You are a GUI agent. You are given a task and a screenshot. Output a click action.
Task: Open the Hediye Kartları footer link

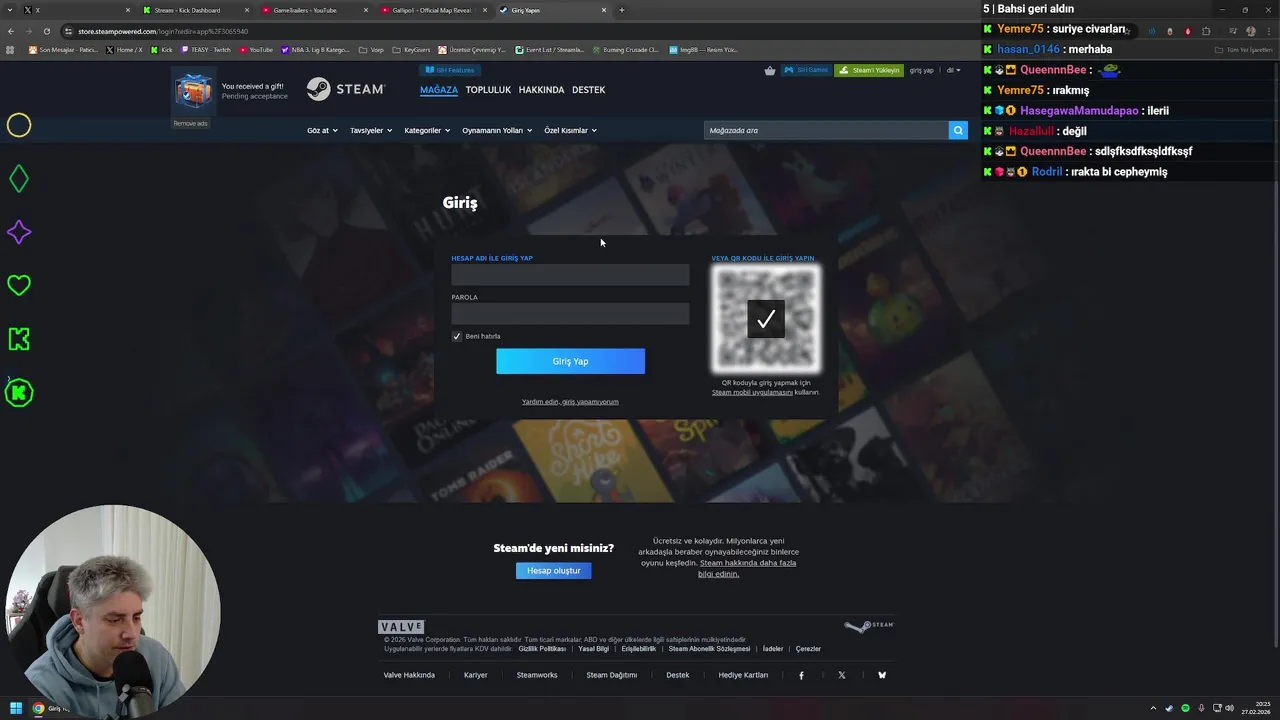pos(743,675)
